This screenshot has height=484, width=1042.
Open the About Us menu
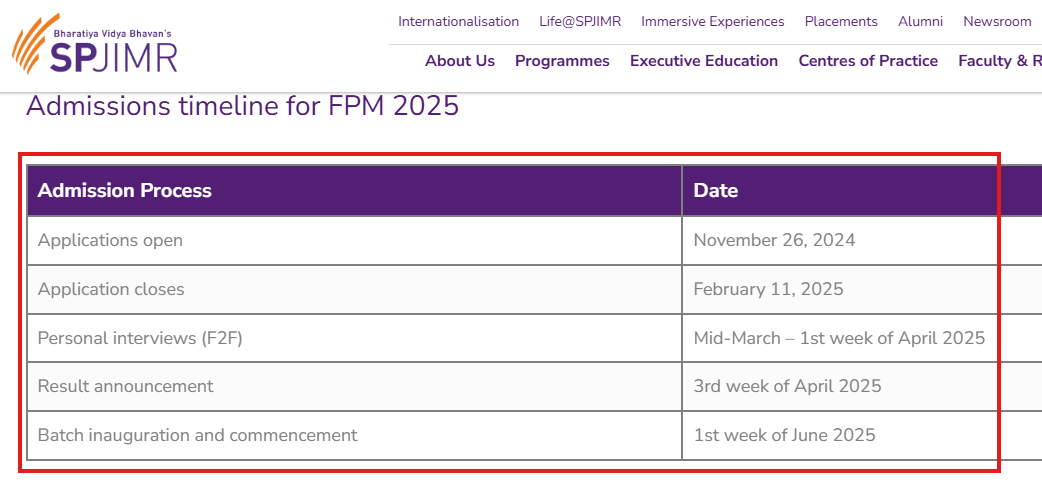coord(460,61)
